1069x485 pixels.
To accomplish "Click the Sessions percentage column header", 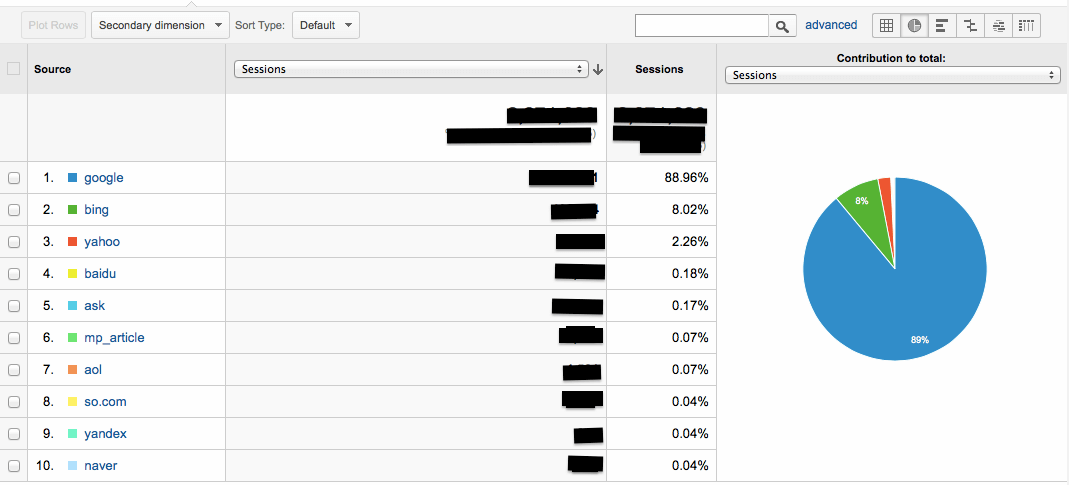I will point(659,69).
